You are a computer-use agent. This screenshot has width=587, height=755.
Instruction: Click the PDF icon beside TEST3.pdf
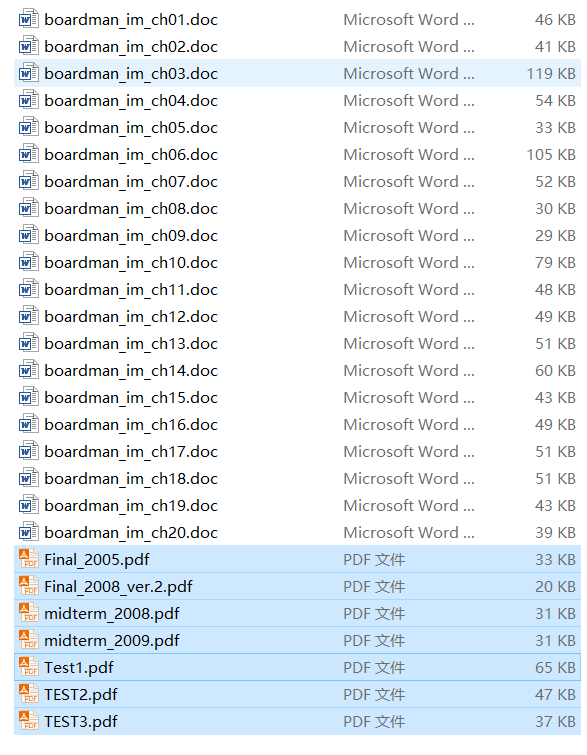coord(28,721)
